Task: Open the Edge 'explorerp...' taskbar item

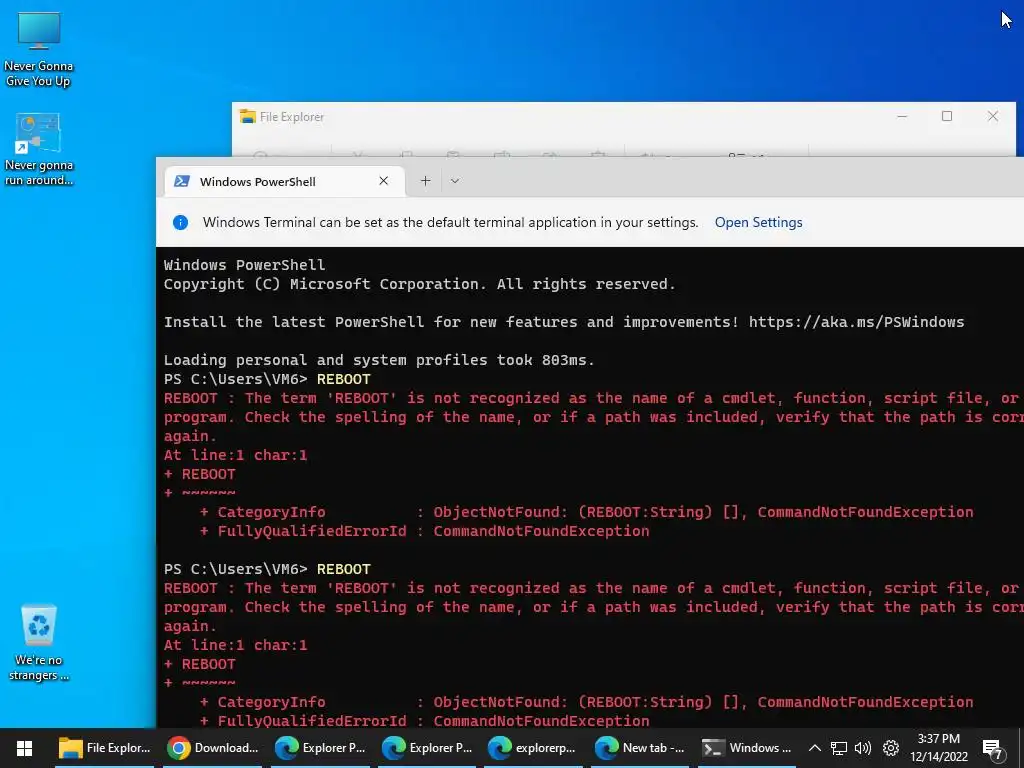Action: tap(534, 748)
